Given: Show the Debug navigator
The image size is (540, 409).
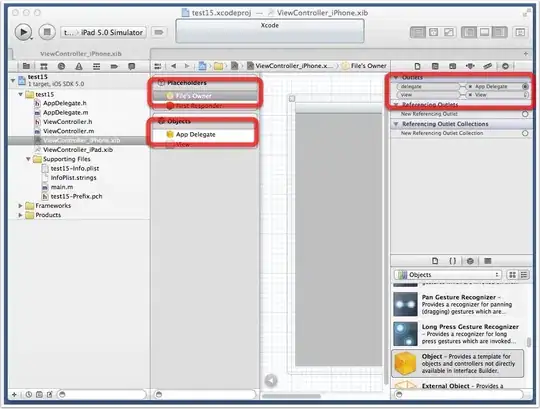Looking at the screenshot, I should (x=96, y=66).
